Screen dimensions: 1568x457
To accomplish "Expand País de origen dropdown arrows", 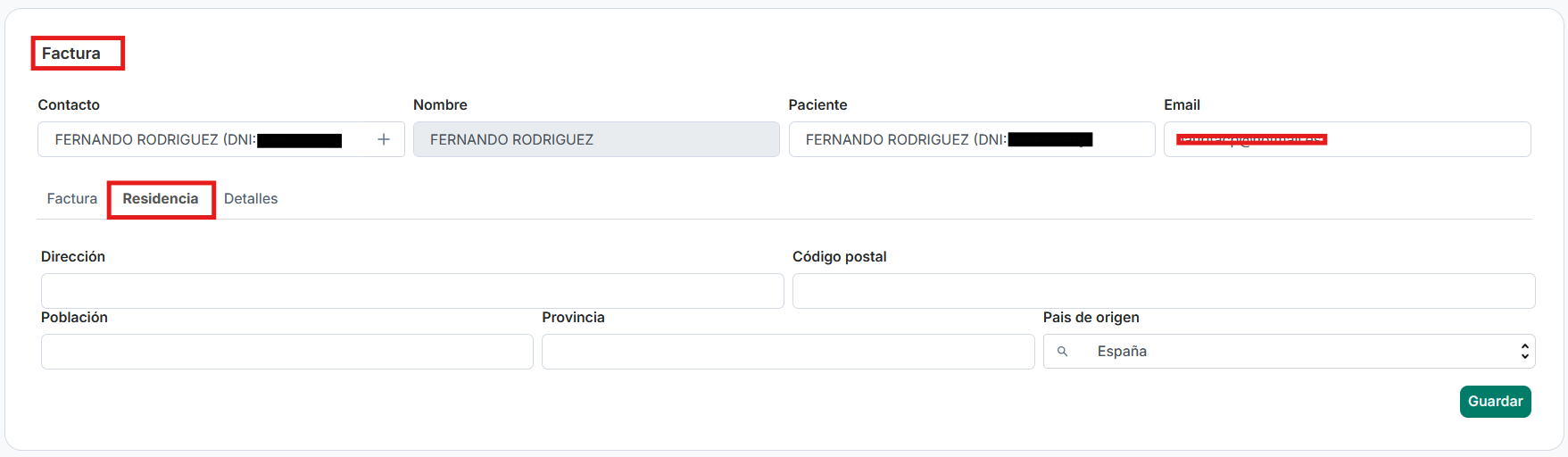I will (x=1524, y=352).
